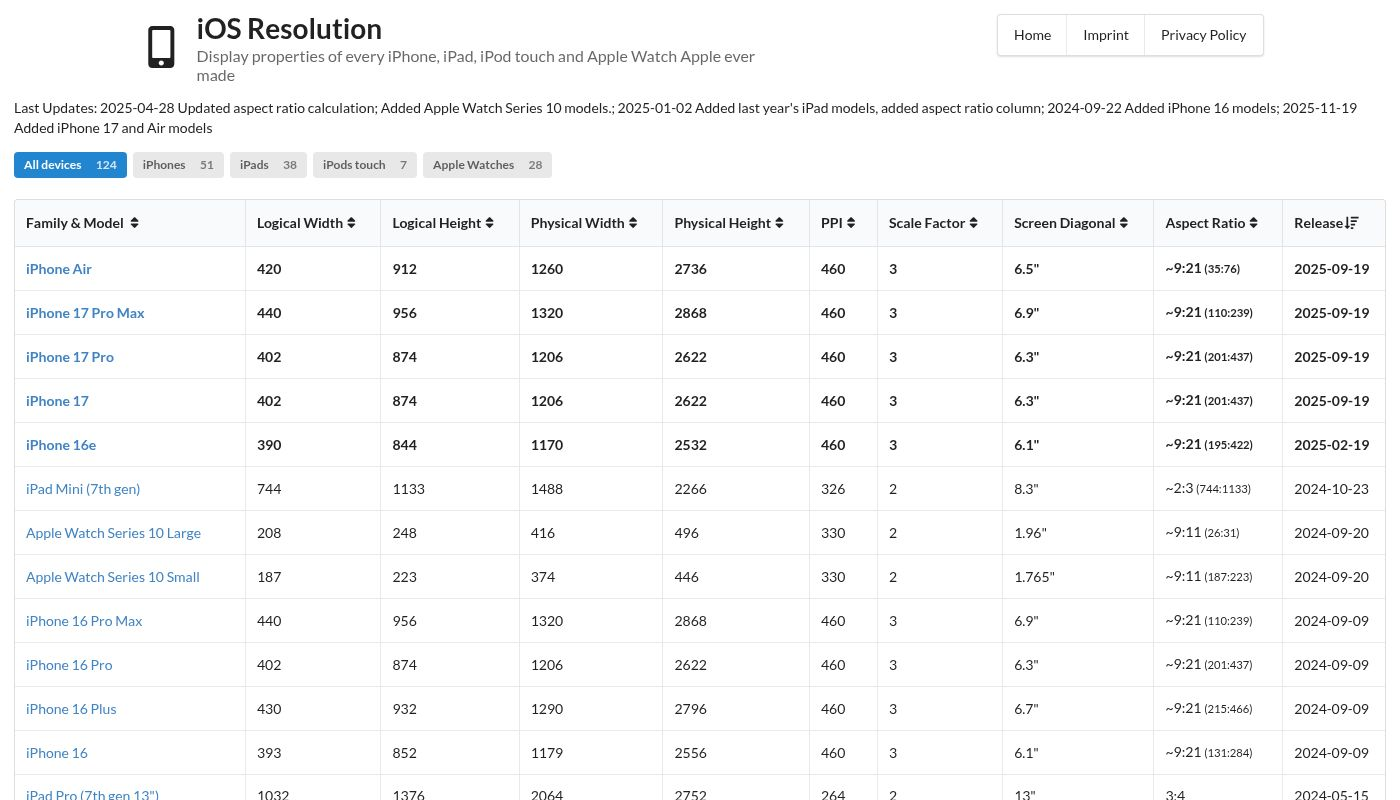Click sort icon beside Logical Width

352,223
